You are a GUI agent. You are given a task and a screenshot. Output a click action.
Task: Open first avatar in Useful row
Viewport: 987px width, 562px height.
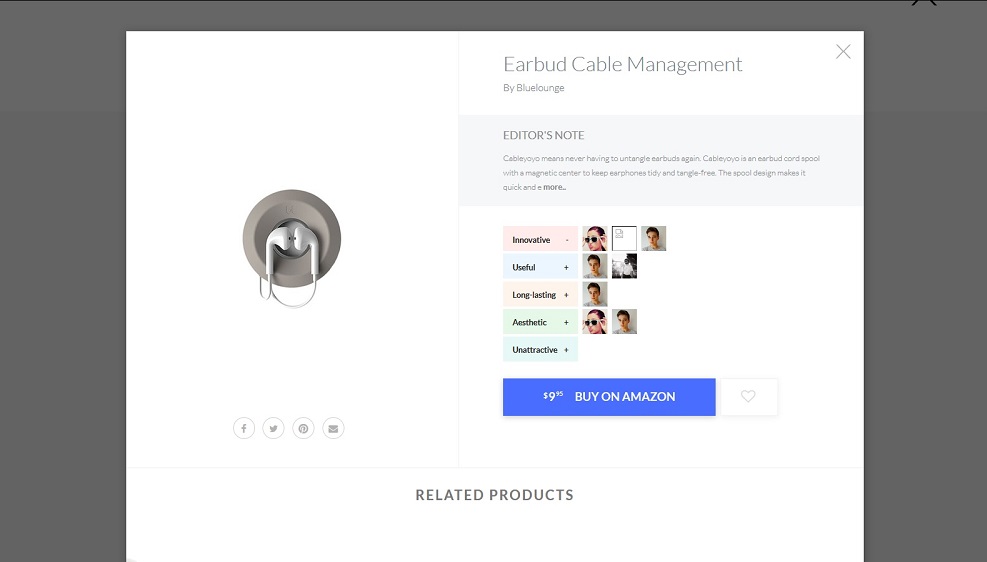tap(595, 266)
